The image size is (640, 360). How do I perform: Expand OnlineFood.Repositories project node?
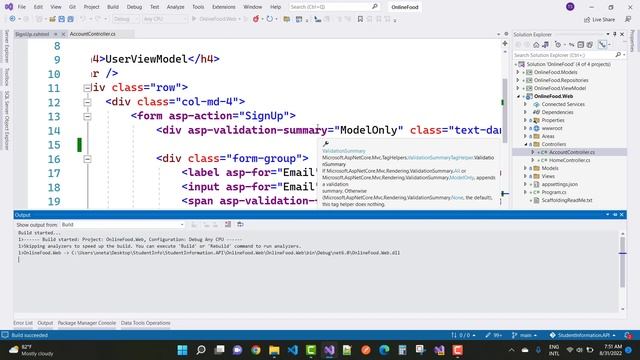point(518,80)
